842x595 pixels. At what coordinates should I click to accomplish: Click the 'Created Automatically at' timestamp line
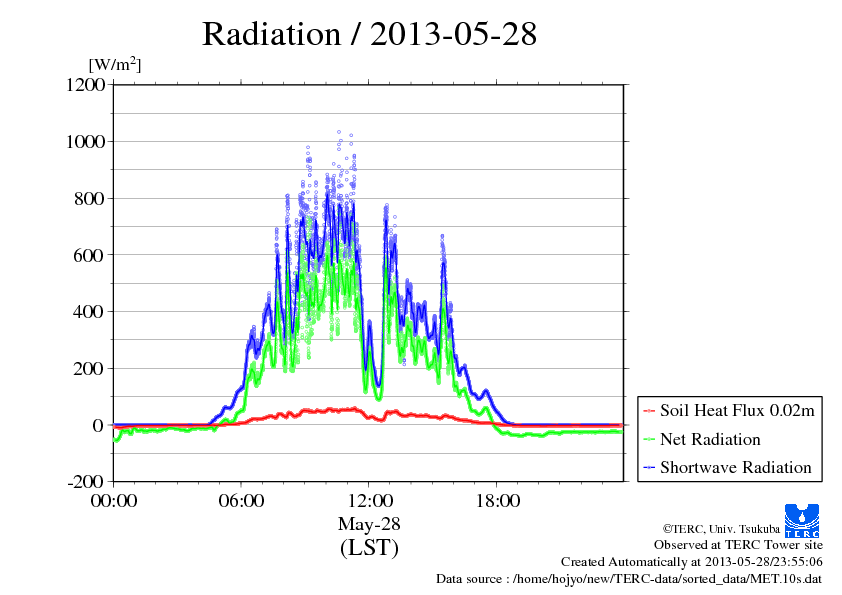[x=692, y=562]
